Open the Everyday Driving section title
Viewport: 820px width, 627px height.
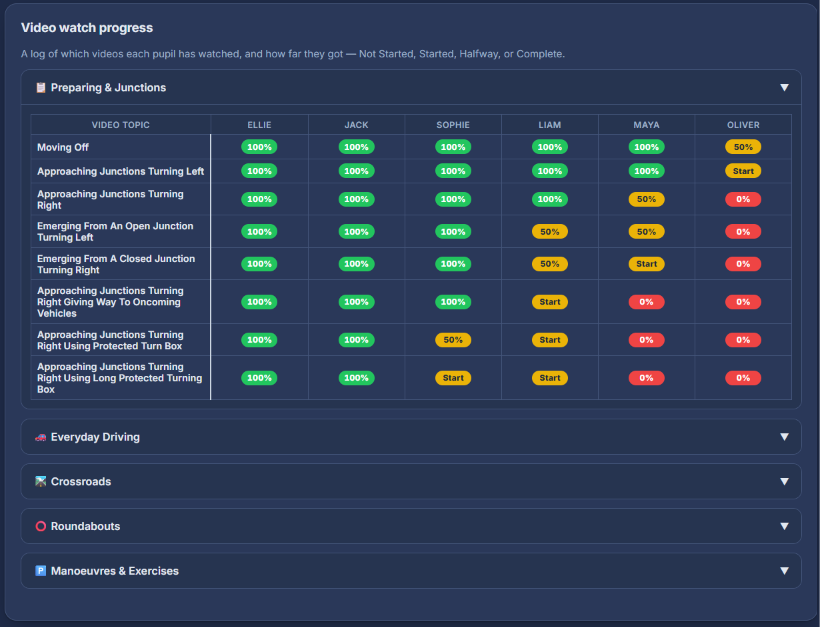click(x=95, y=437)
